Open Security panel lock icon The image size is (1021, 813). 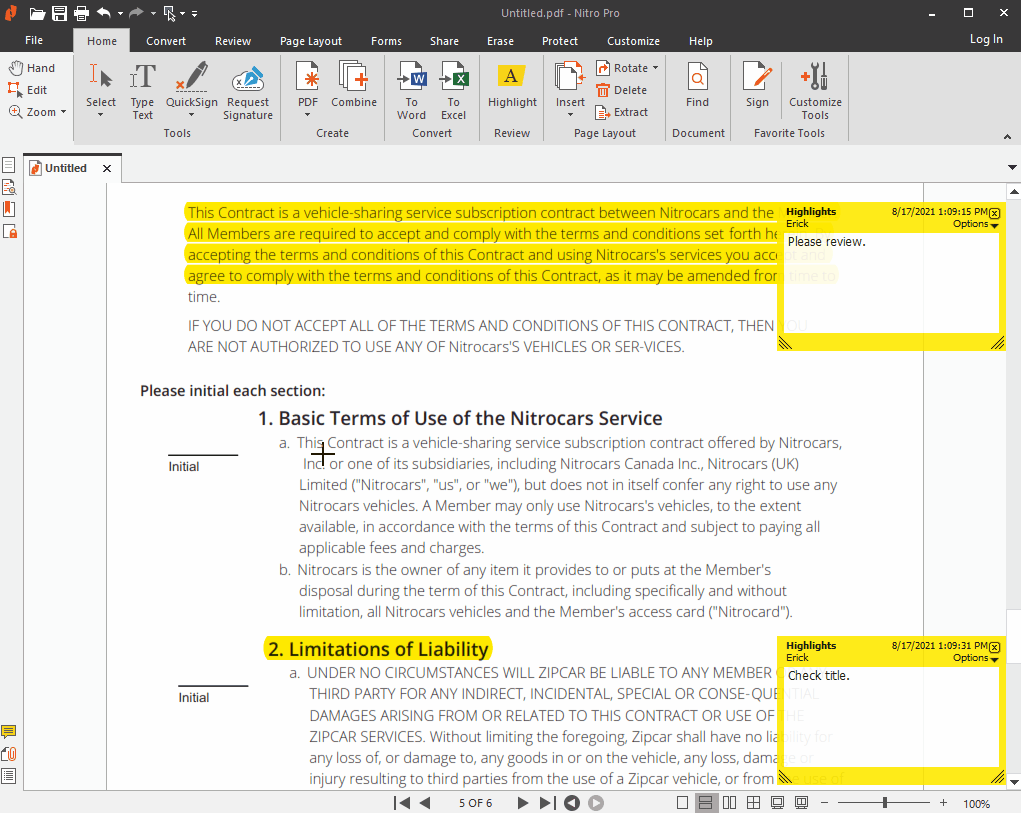(x=10, y=231)
